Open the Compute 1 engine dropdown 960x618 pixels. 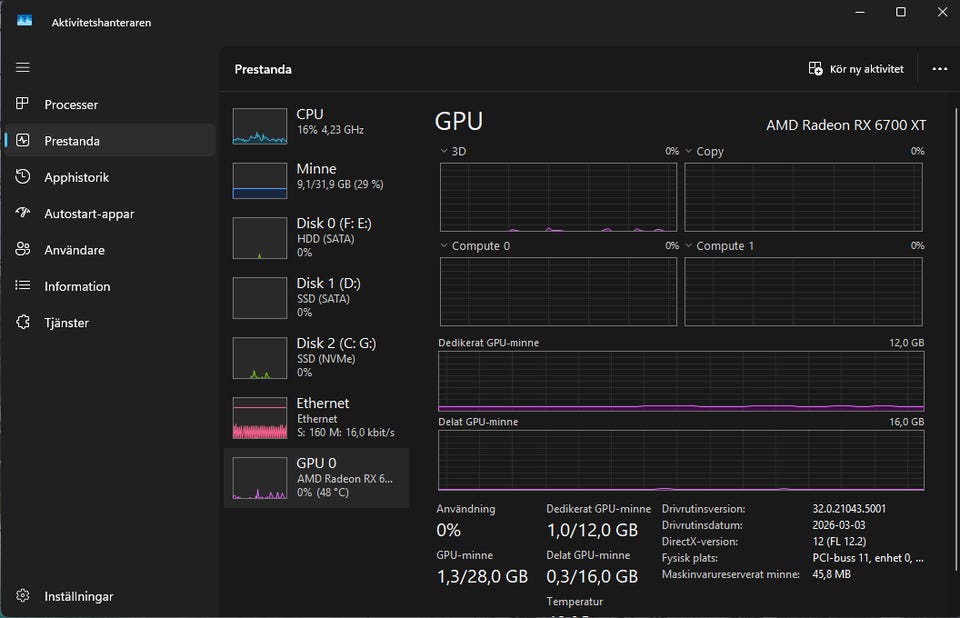point(688,246)
